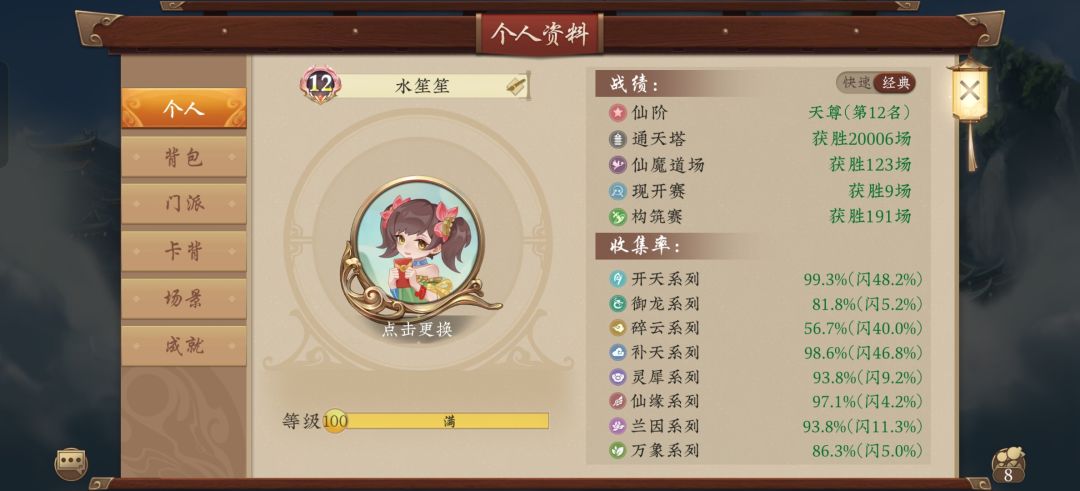The height and width of the screenshot is (491, 1080).
Task: Open the 背包 tab
Action: point(184,157)
